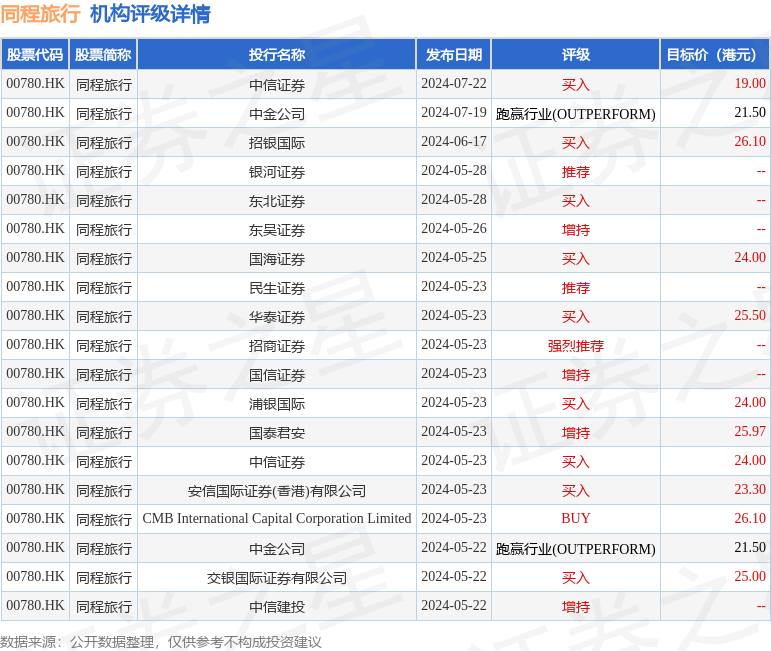Screen dimensions: 771x651
Task: Select the 浦银国际 cell
Action: point(277,404)
